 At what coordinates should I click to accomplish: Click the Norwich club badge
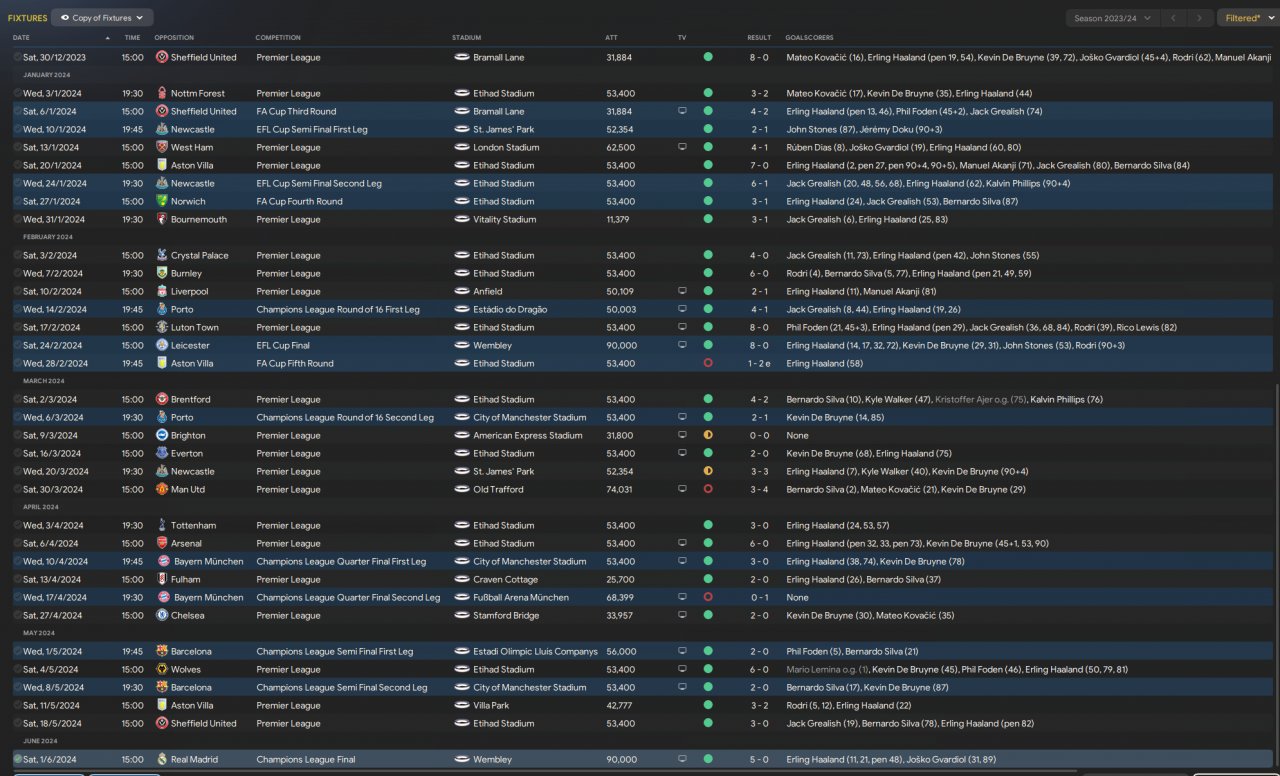(162, 201)
